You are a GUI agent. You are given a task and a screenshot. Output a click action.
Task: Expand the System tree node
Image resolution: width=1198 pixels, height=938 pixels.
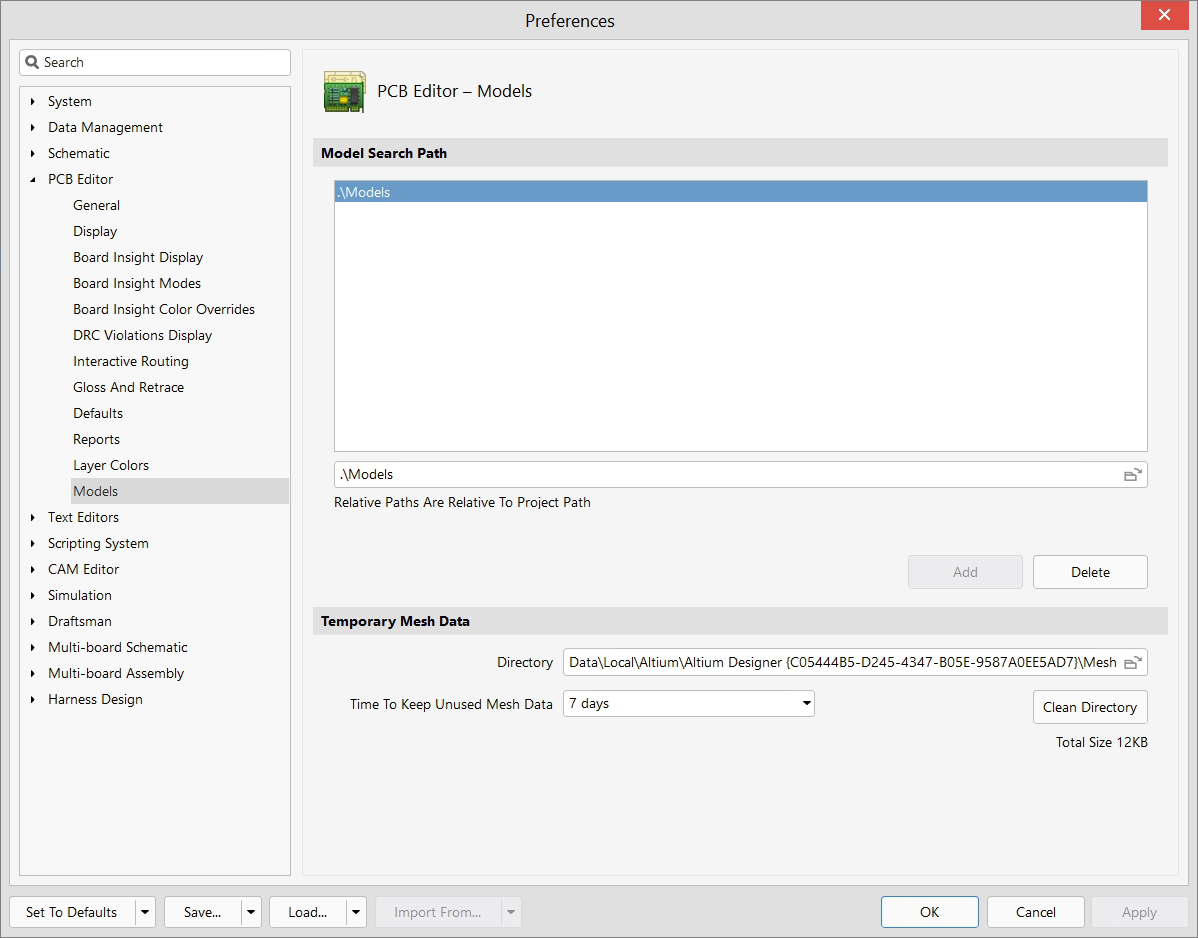pyautogui.click(x=32, y=102)
